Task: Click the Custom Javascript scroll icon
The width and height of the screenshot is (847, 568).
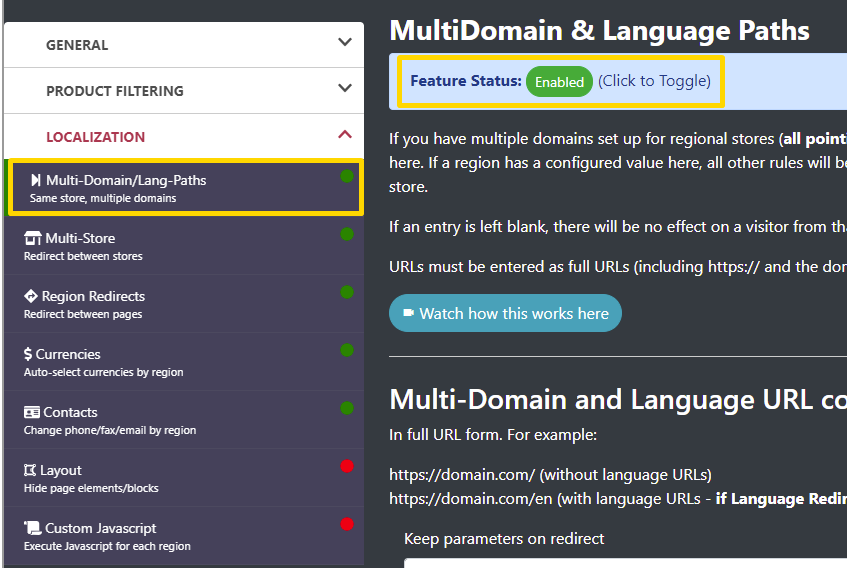Action: point(32,528)
